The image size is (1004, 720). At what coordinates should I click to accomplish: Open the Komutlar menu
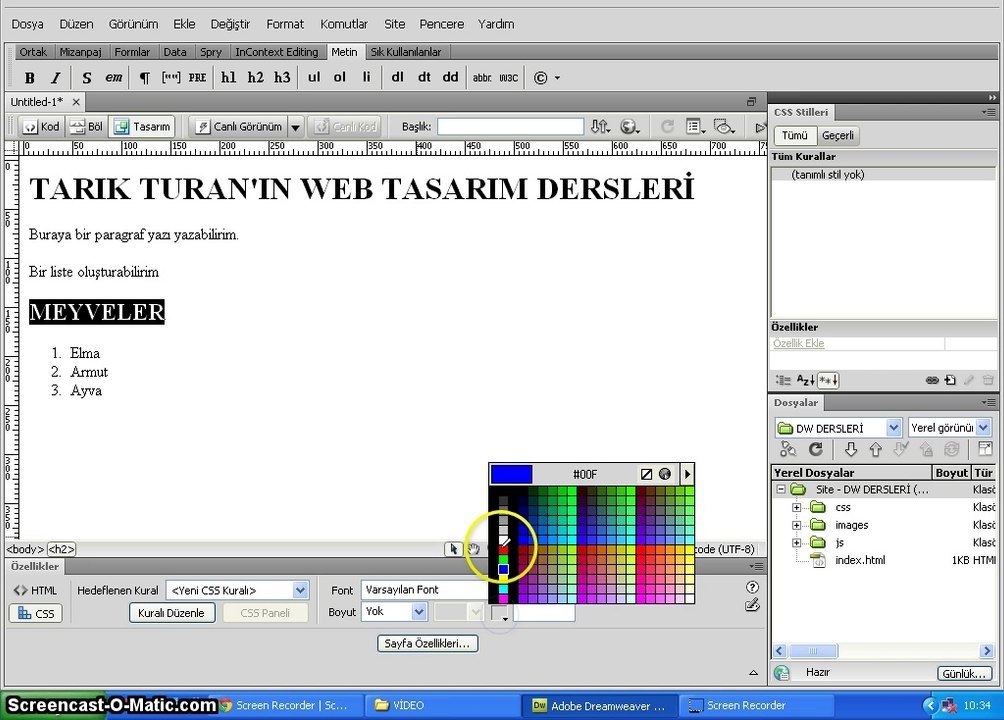(344, 24)
